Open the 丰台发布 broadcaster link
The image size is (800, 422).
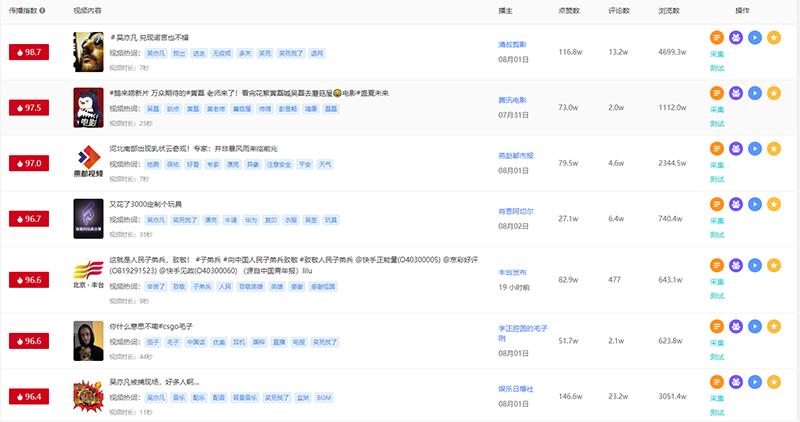pyautogui.click(x=512, y=272)
